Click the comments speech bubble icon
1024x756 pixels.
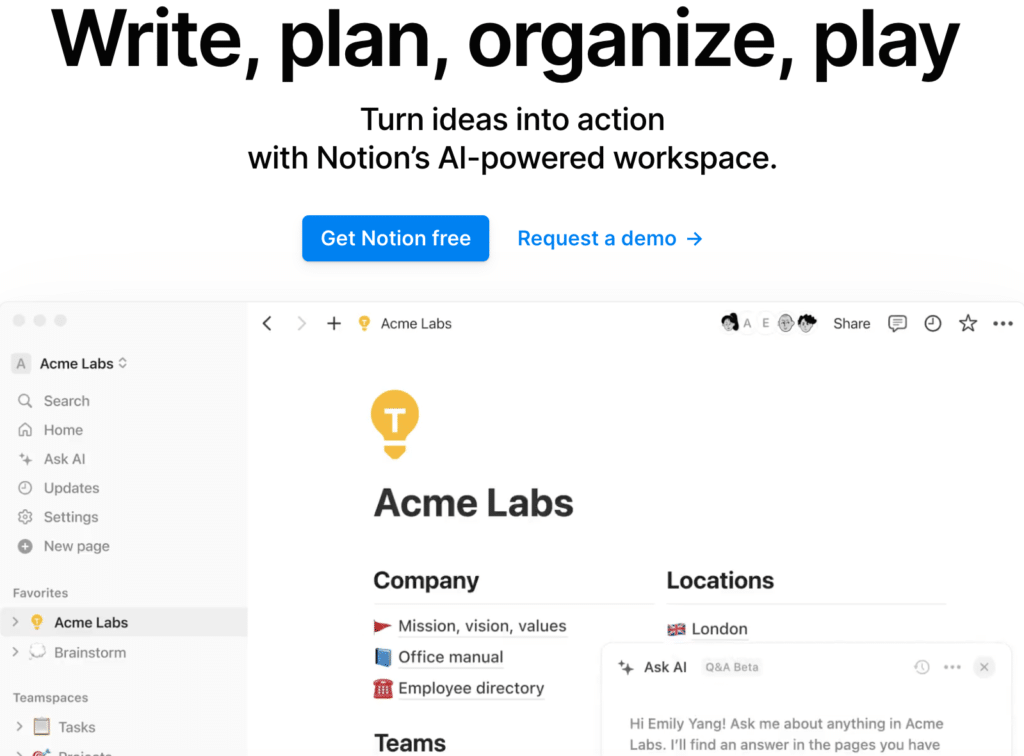click(898, 323)
